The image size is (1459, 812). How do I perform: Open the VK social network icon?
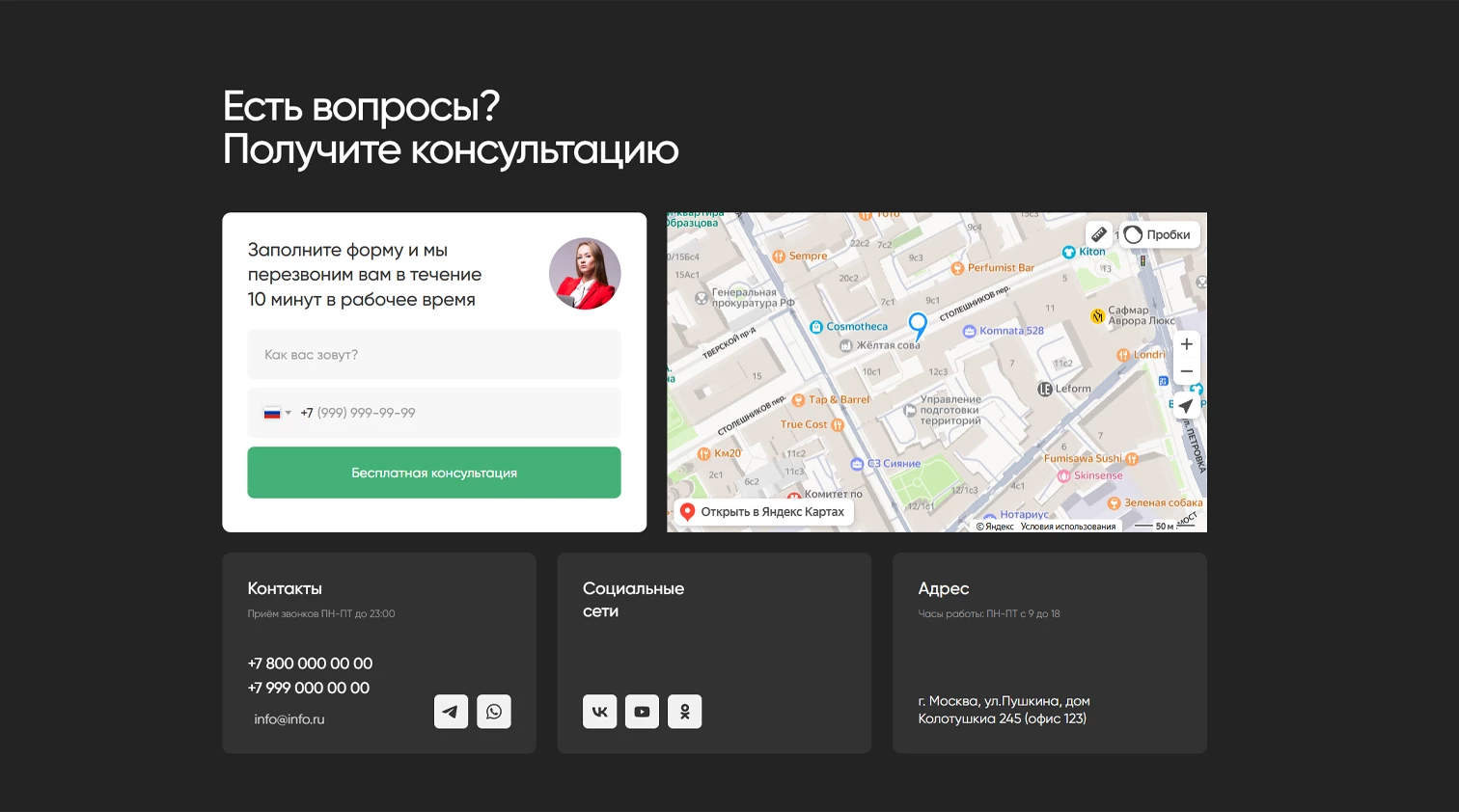tap(599, 712)
